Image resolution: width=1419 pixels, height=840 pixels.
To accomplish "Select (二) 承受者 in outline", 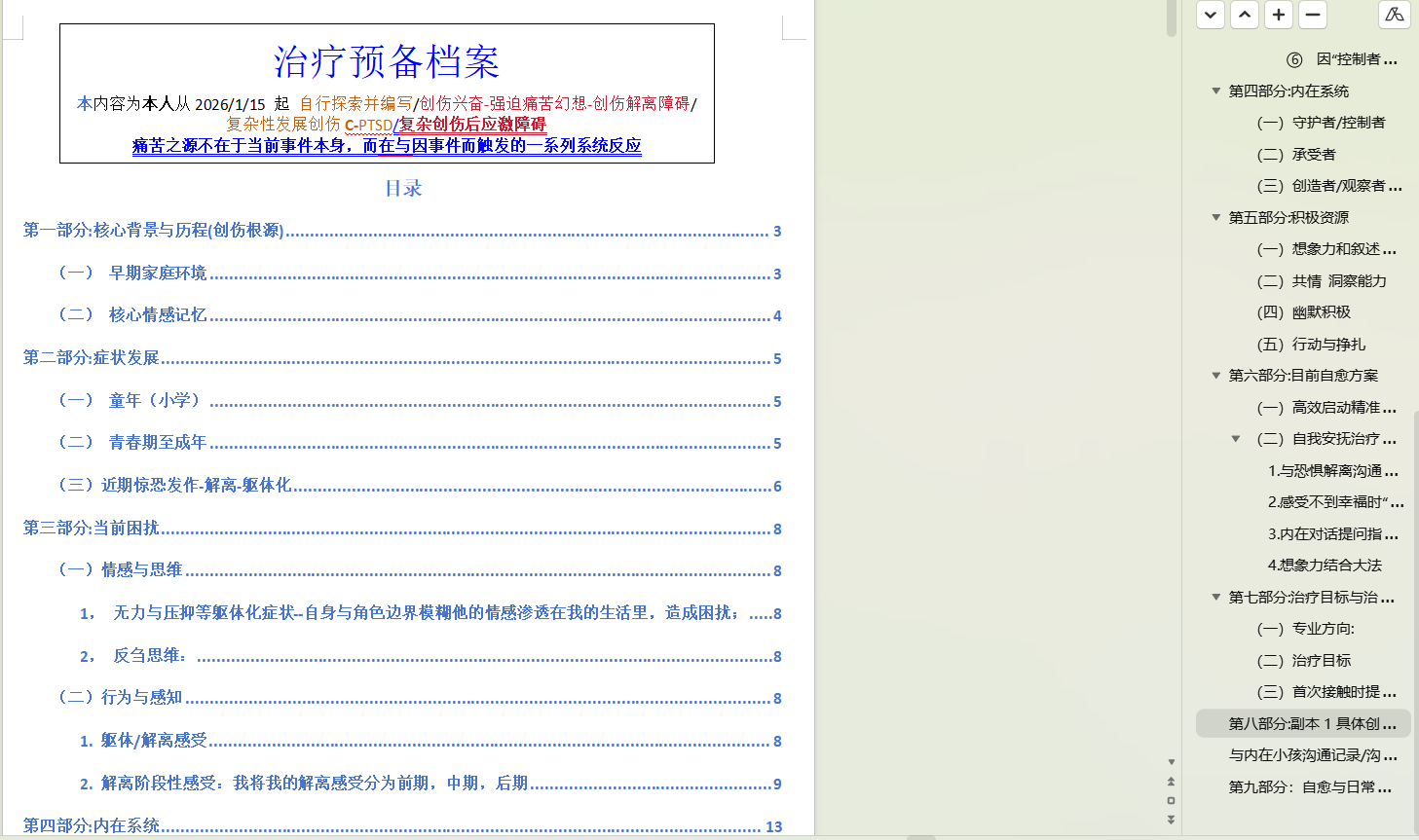I will pyautogui.click(x=1296, y=154).
